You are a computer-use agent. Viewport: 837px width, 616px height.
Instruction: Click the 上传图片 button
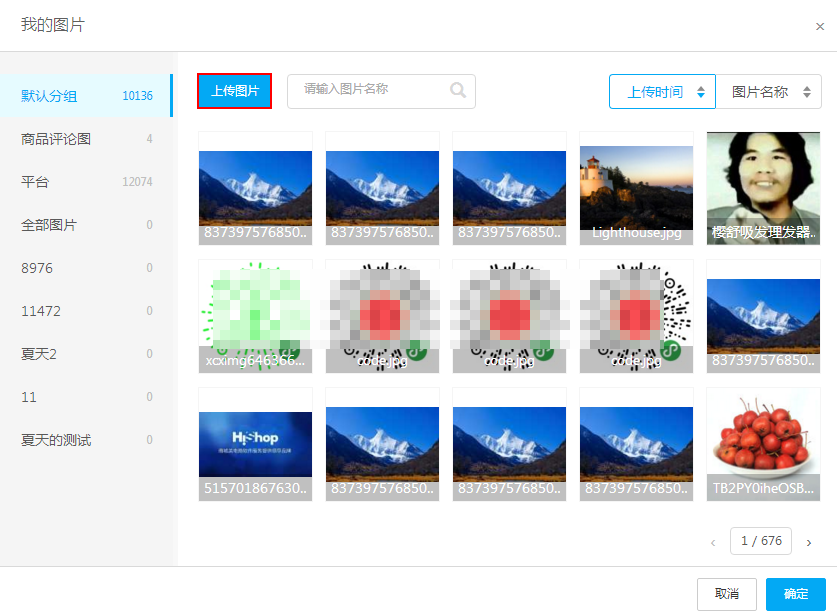coord(235,91)
